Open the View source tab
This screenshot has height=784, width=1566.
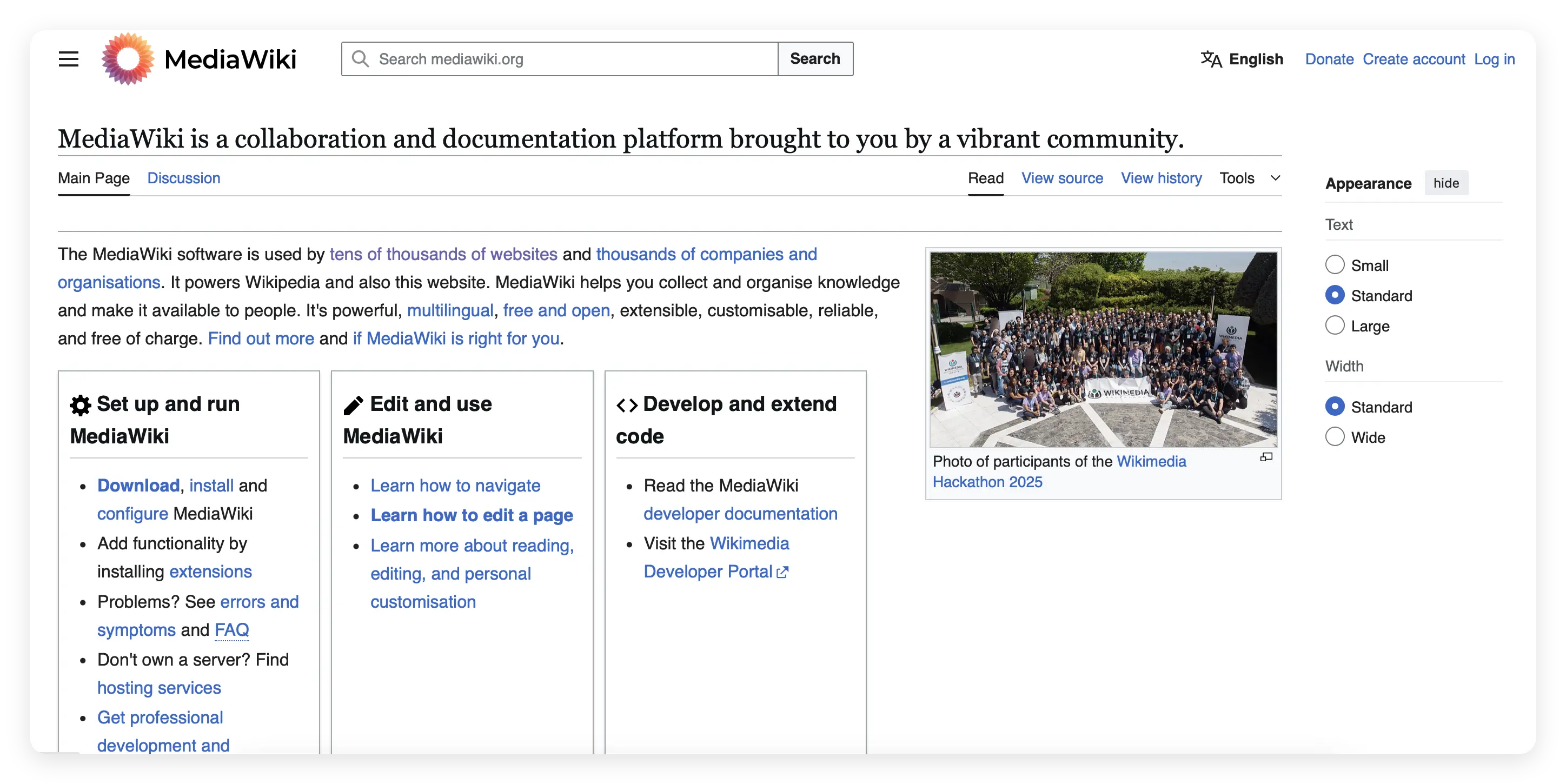pyautogui.click(x=1062, y=178)
